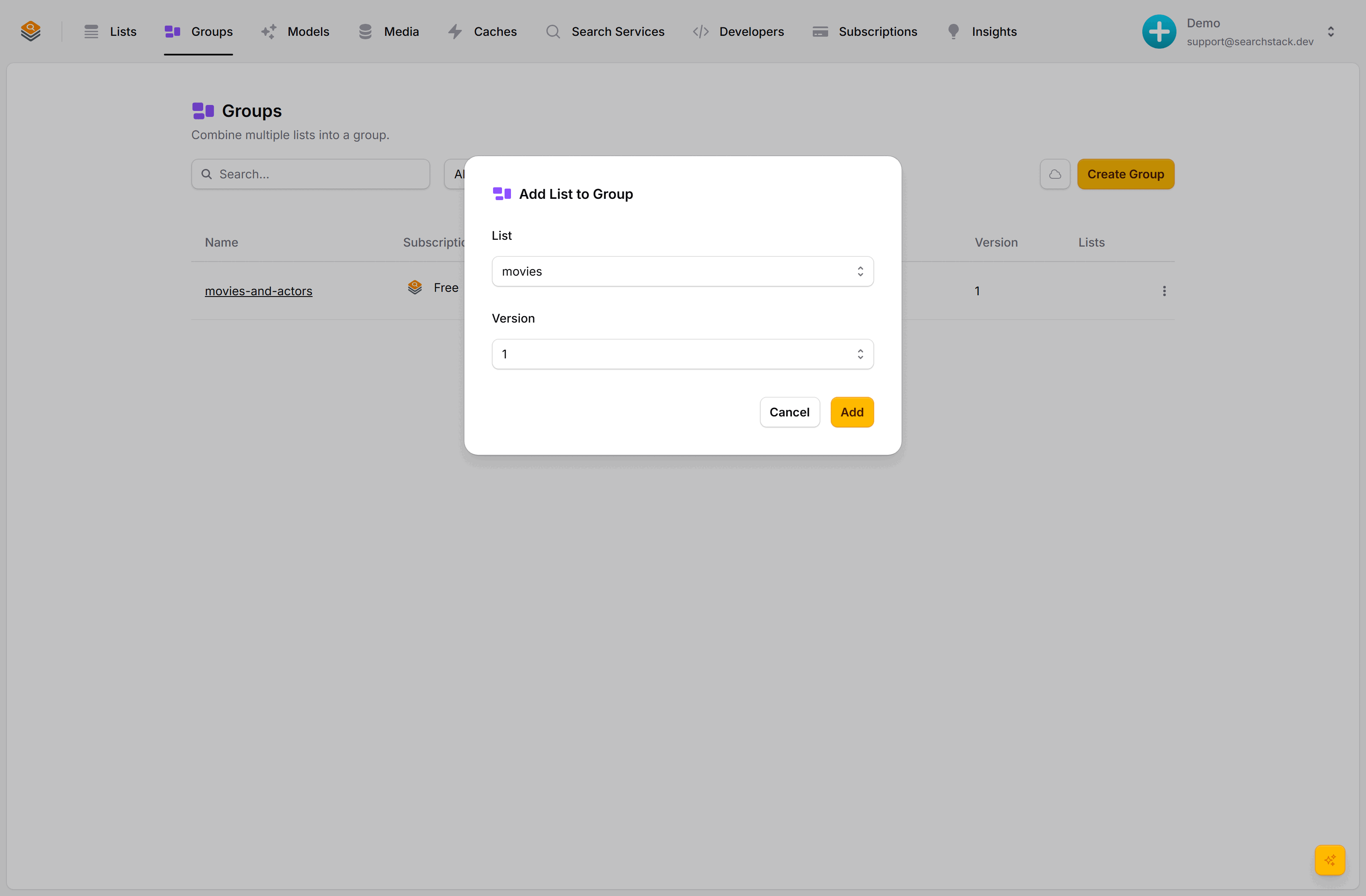This screenshot has height=896, width=1366.
Task: Expand the account switcher chevrons
Action: click(x=1331, y=32)
